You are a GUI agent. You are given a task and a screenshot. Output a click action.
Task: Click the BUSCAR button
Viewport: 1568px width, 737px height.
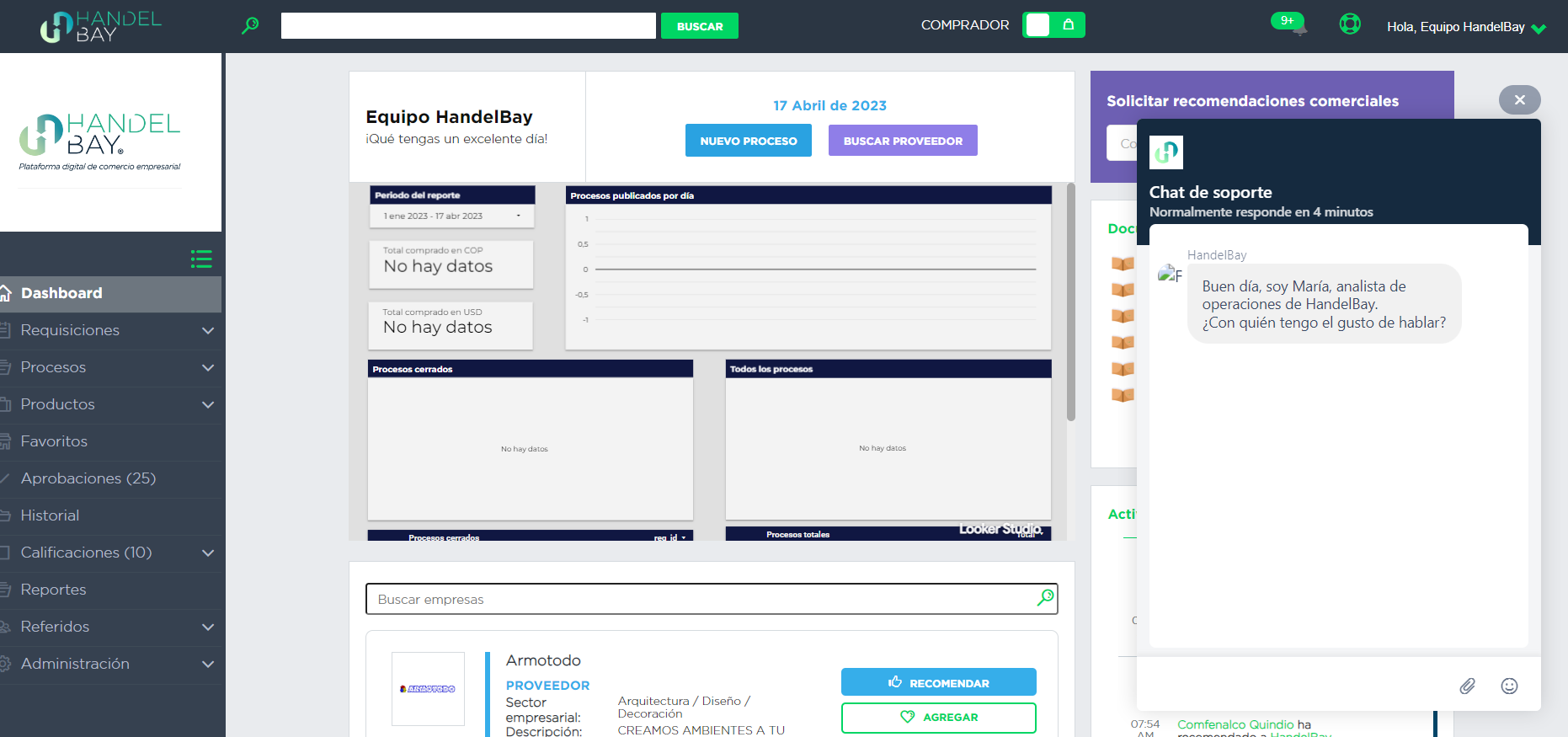pos(700,26)
